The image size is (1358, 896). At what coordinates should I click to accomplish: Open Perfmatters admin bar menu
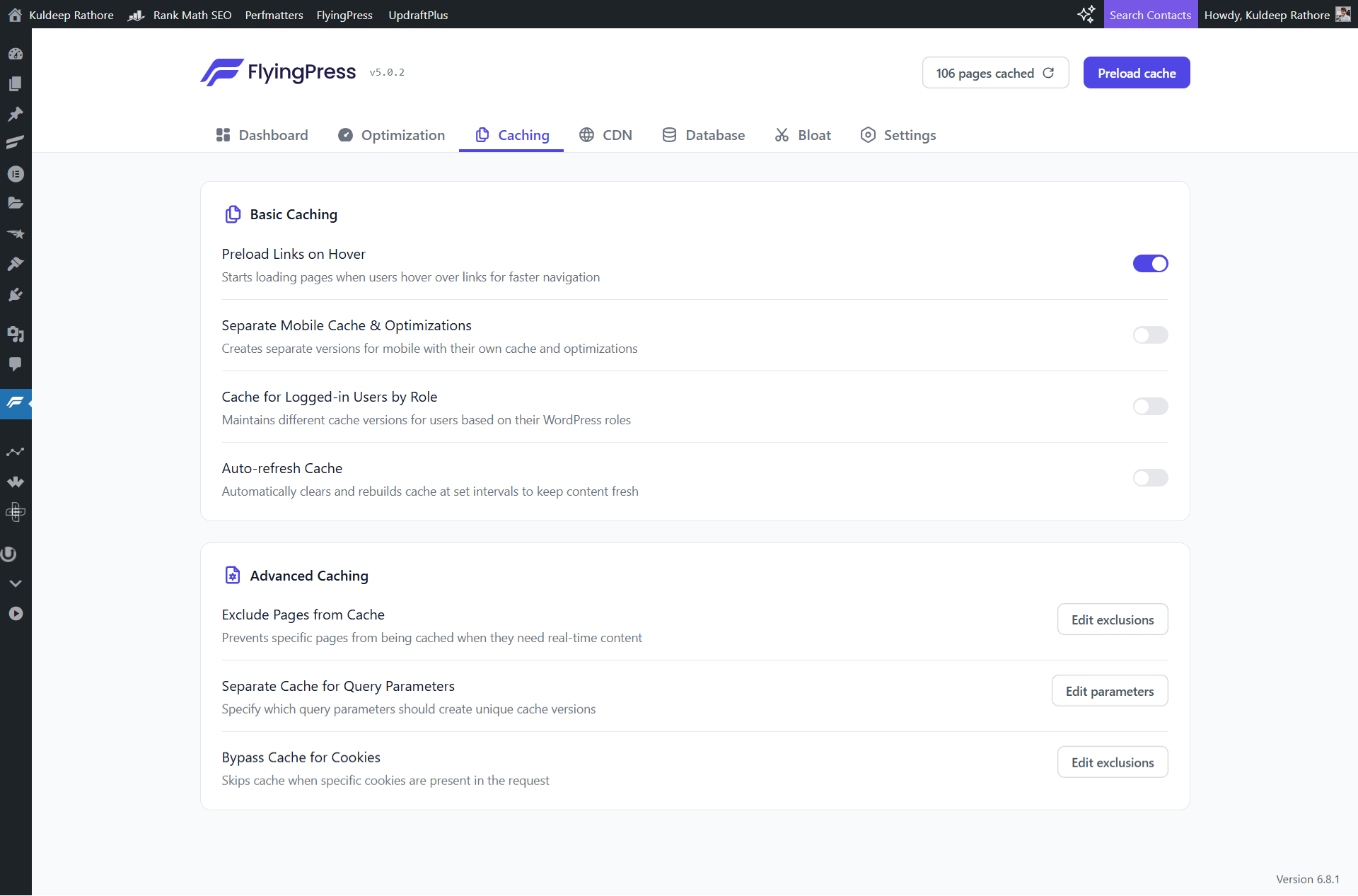[x=274, y=15]
